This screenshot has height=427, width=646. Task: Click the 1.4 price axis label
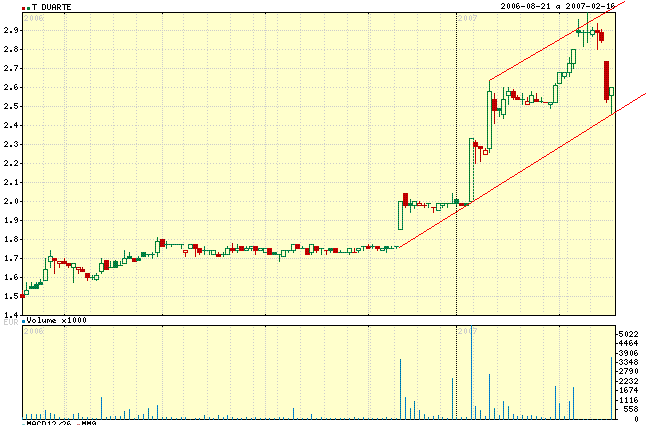pyautogui.click(x=10, y=315)
